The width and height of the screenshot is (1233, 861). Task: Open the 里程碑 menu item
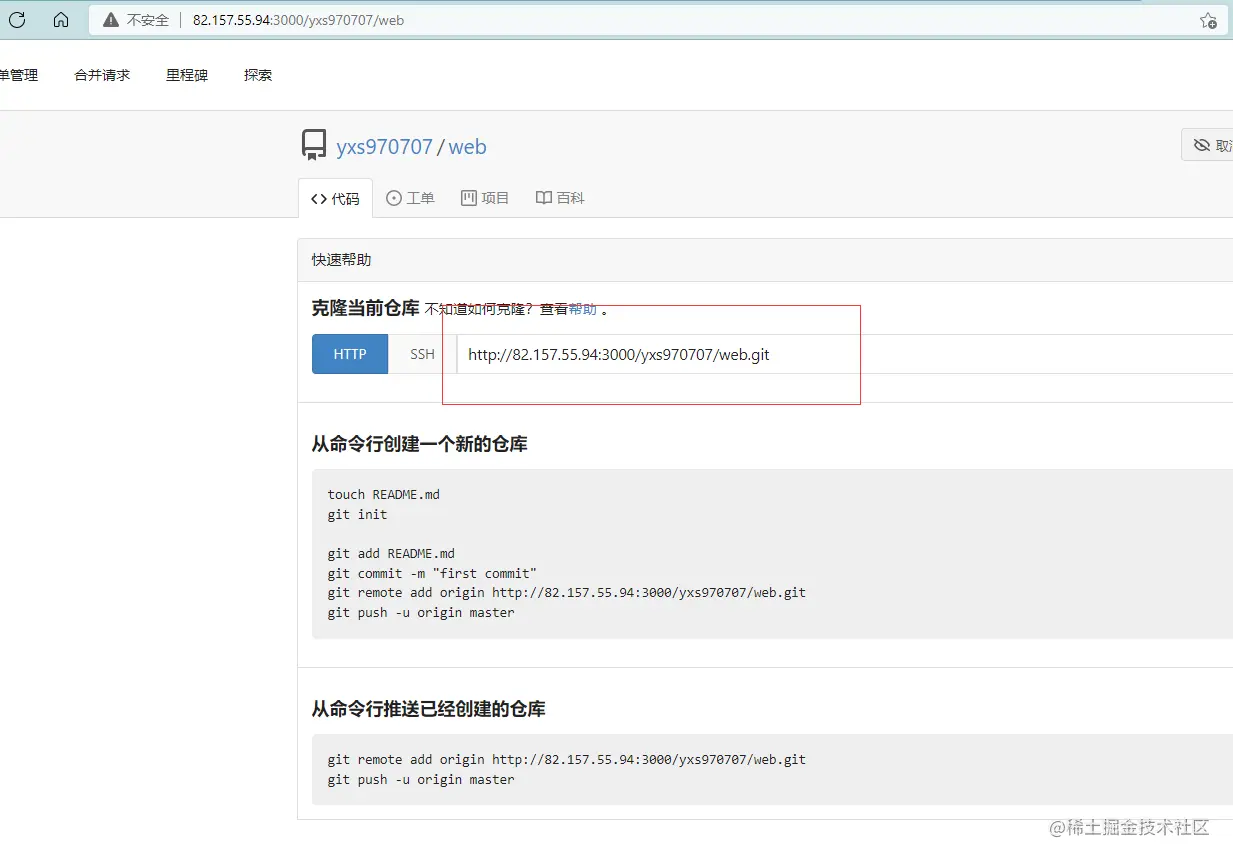(x=187, y=75)
